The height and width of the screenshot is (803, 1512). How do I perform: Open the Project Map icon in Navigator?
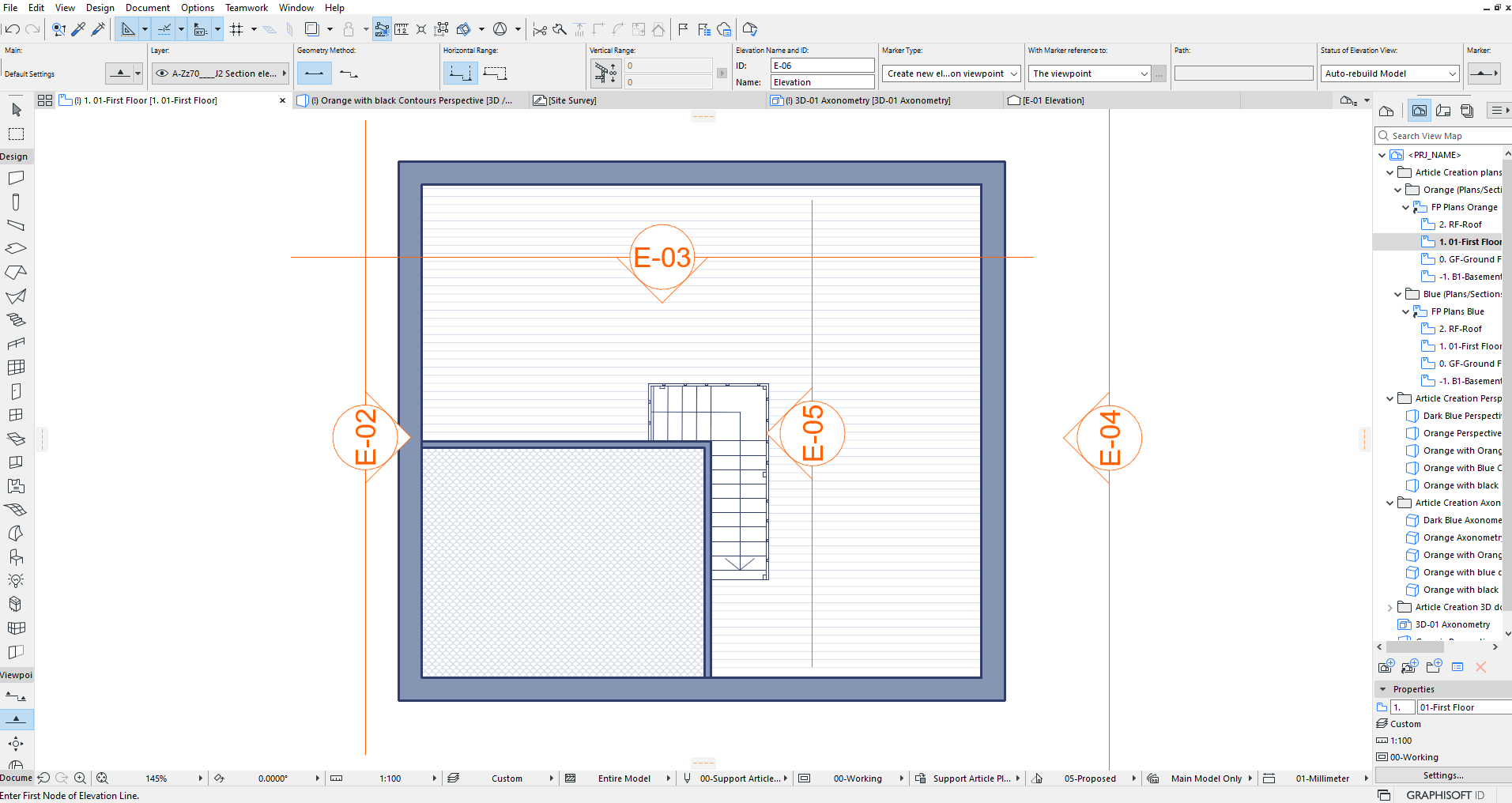(1386, 111)
